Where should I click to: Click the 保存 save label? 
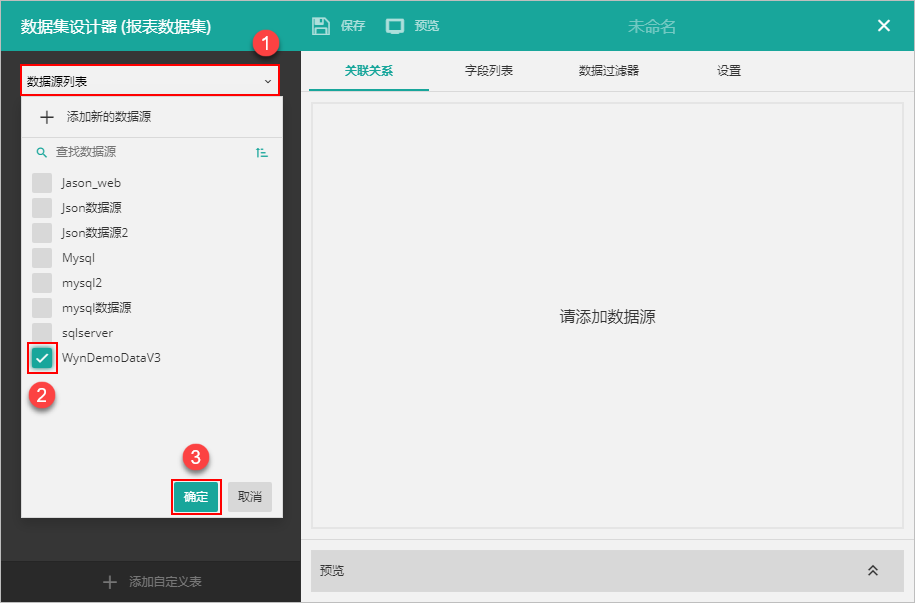(x=353, y=26)
